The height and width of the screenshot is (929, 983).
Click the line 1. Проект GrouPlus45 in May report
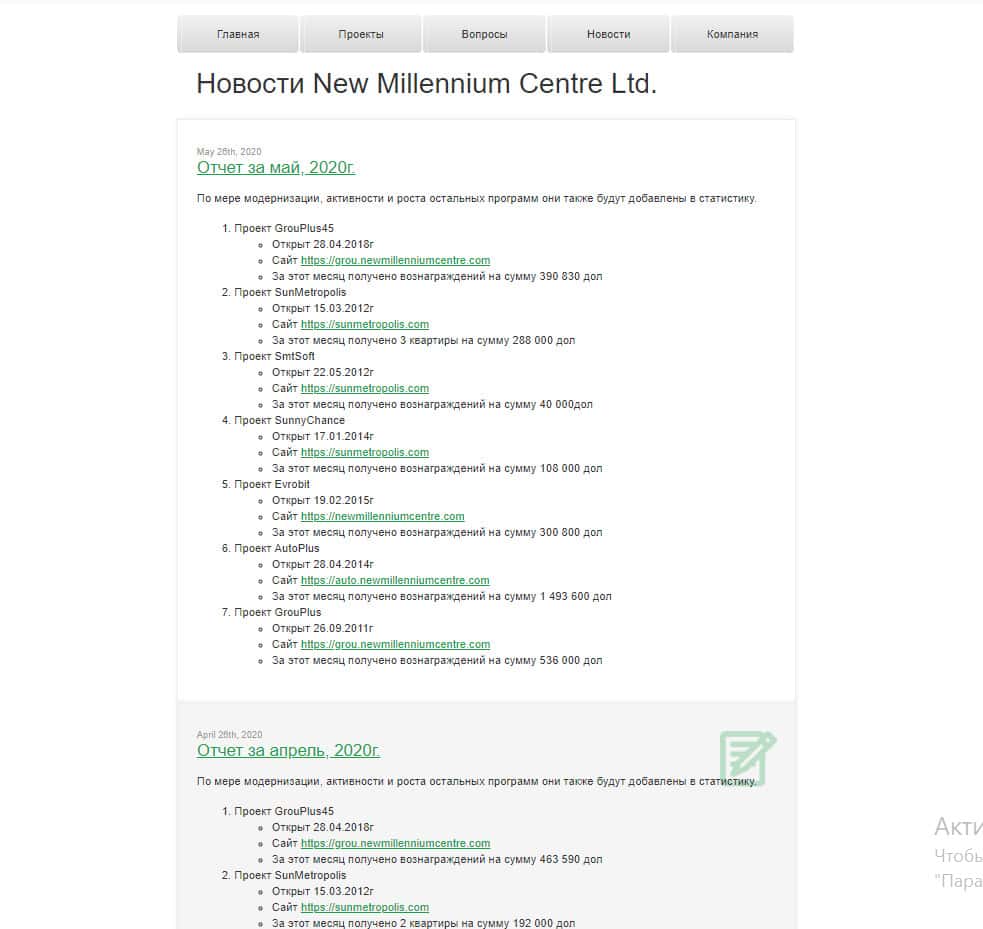[278, 228]
